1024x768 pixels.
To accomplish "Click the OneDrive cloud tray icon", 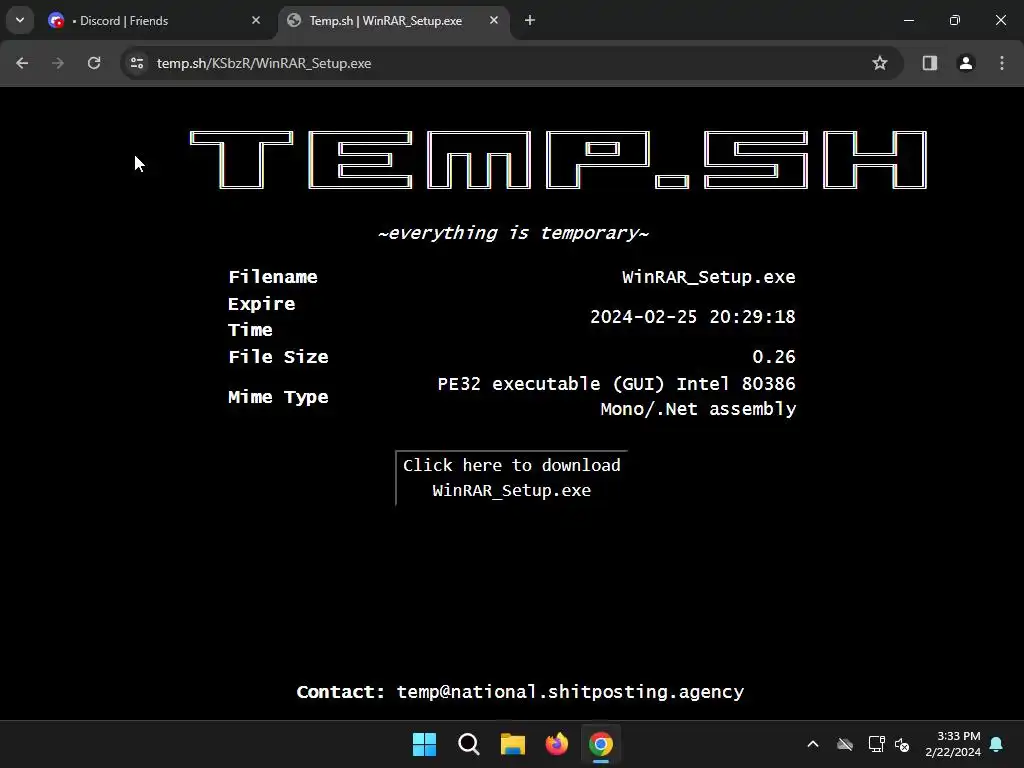I will pos(845,744).
